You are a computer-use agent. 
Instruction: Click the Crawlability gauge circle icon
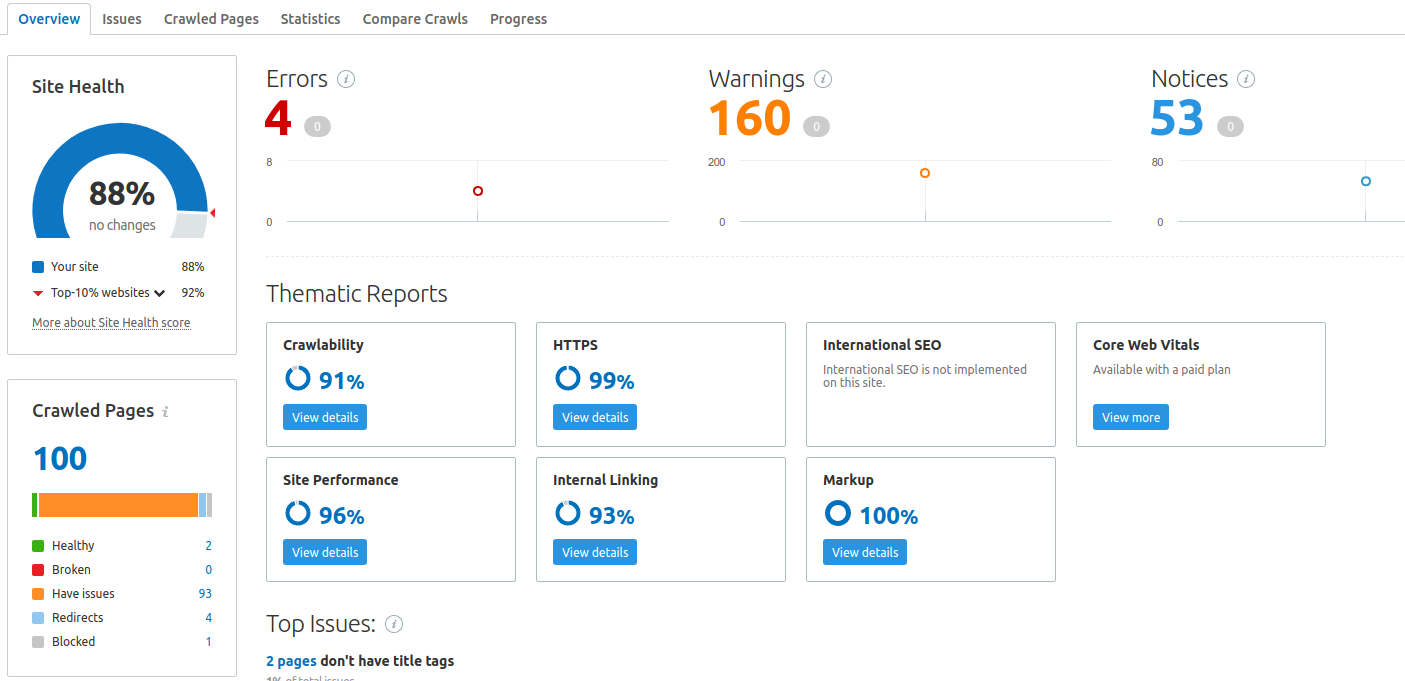click(x=296, y=379)
